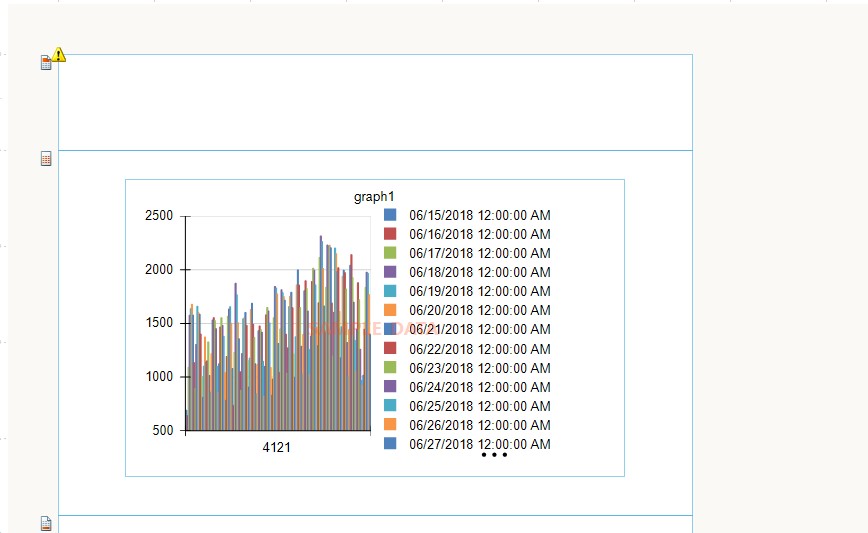868x533 pixels.
Task: Select legend label 06/15/2018 12:00:00 AM
Action: tap(480, 215)
